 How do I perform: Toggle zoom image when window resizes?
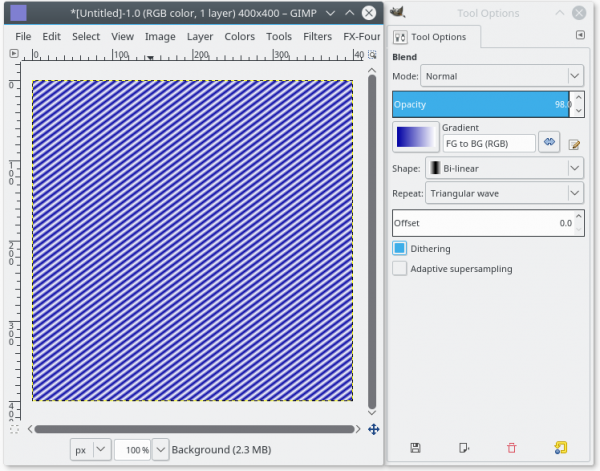pyautogui.click(x=372, y=54)
